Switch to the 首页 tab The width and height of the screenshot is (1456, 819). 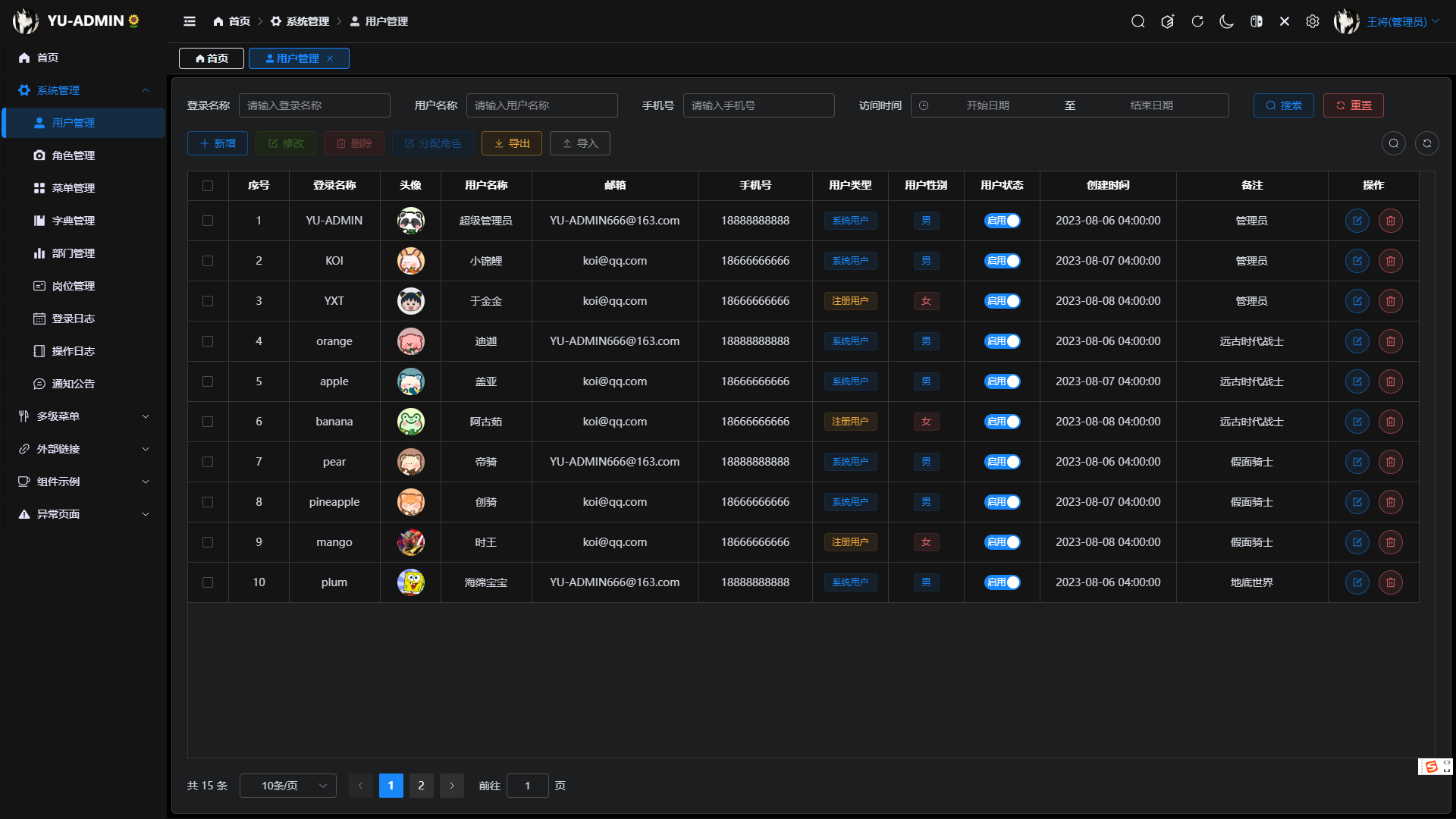pyautogui.click(x=211, y=58)
